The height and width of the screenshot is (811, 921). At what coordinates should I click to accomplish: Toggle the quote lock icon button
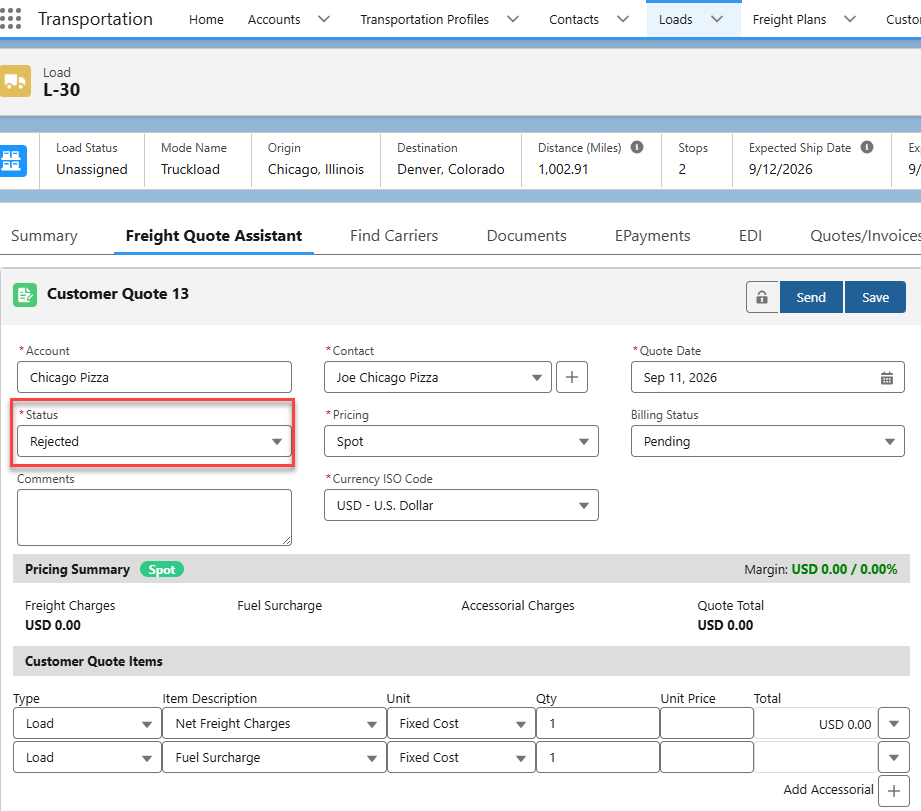point(762,297)
